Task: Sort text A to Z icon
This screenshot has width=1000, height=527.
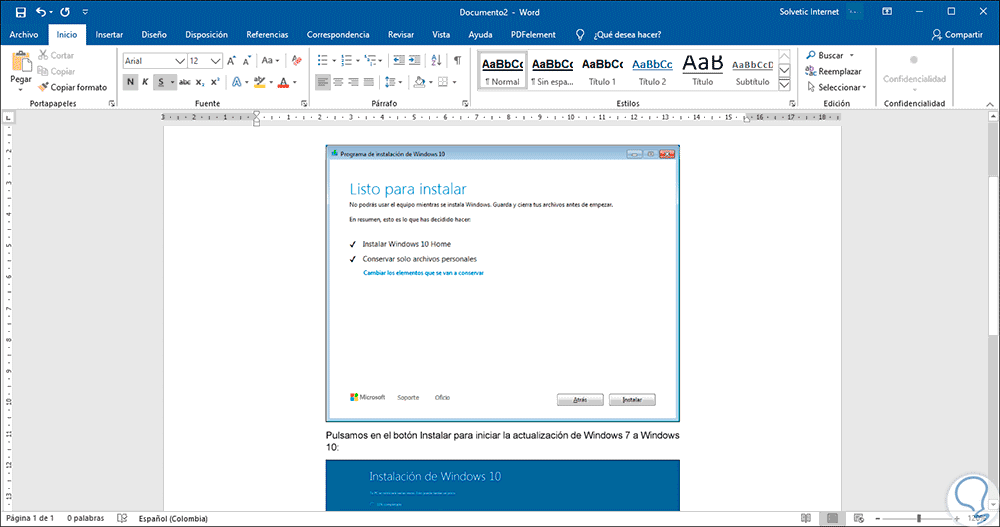Action: tap(436, 61)
